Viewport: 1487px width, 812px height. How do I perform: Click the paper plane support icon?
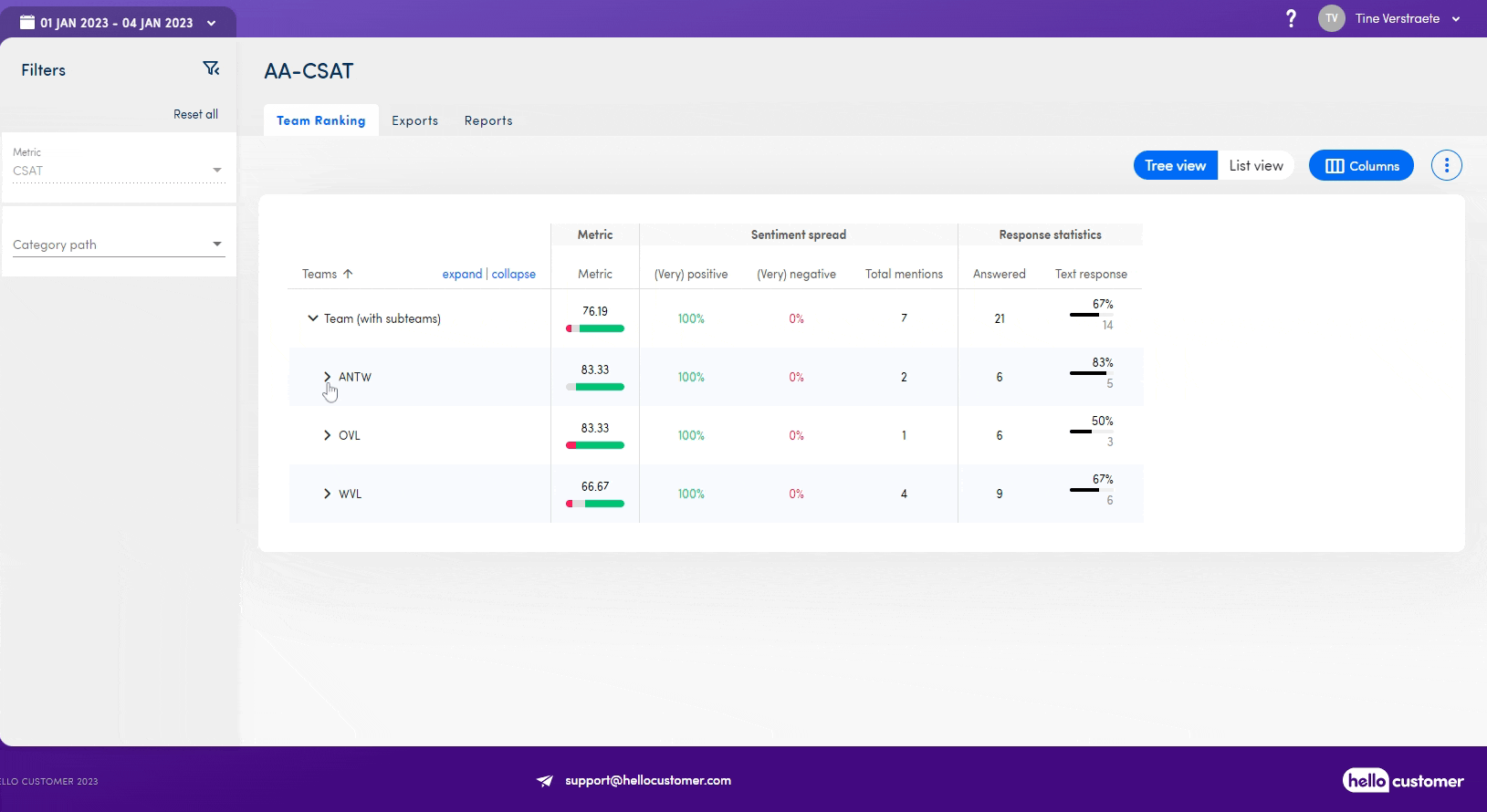545,781
